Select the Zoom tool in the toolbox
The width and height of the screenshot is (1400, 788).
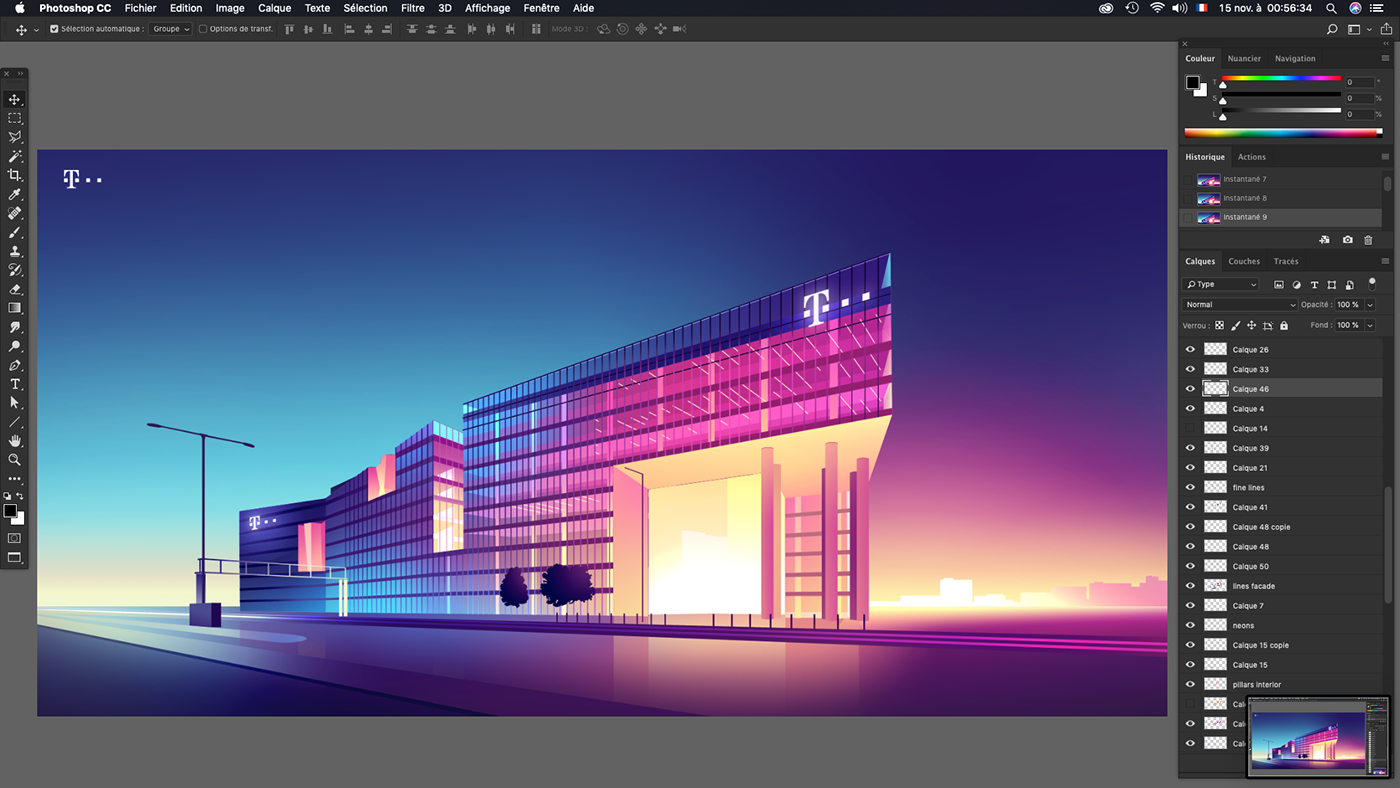tap(15, 460)
